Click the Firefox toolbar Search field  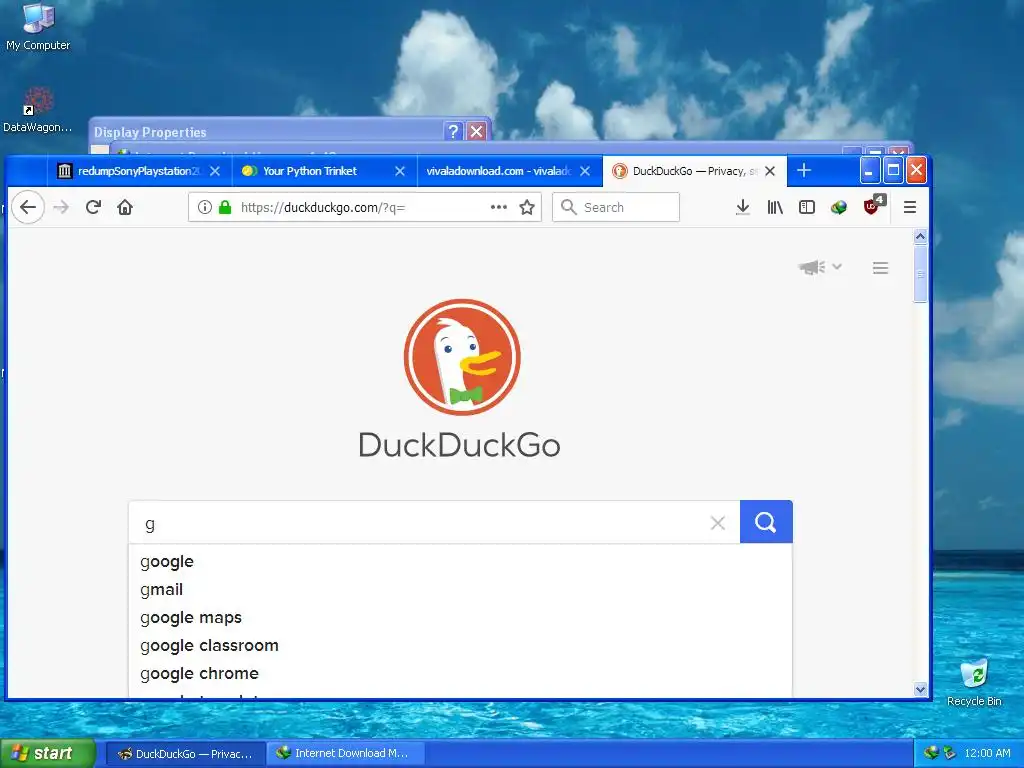tap(616, 207)
